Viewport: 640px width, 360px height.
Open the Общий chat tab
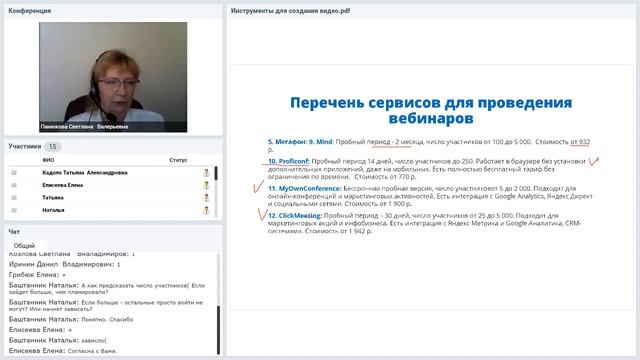click(x=24, y=246)
